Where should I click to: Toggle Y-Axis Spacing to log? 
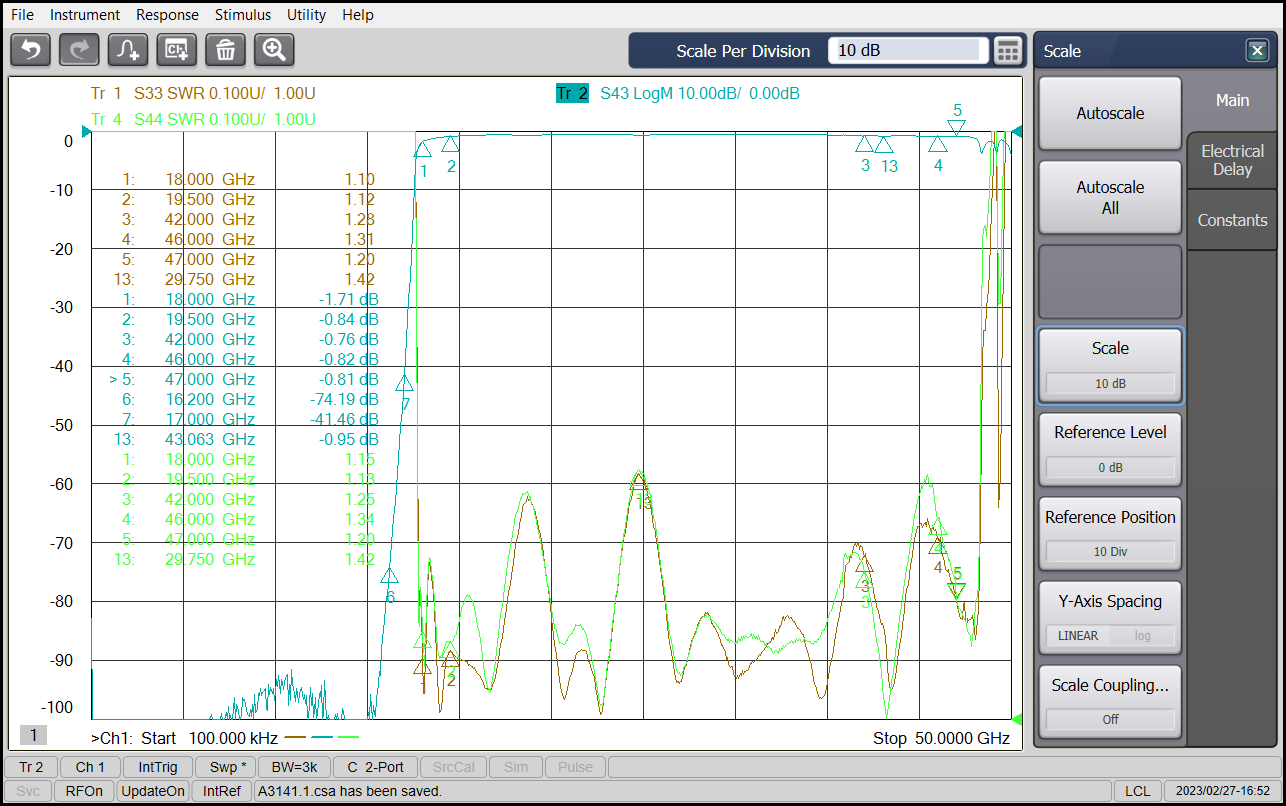1142,635
